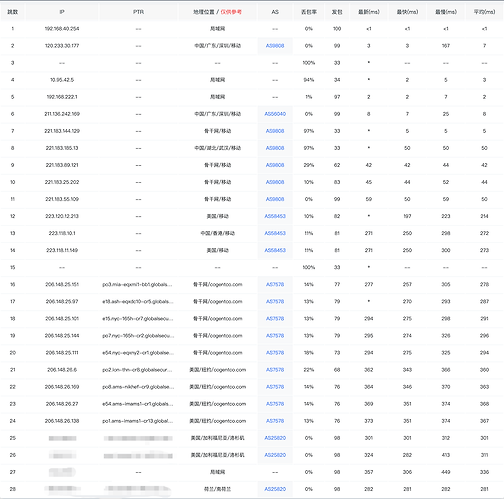Image resolution: width=504 pixels, height=499 pixels.
Task: Open the AS link for 206.148.25.151
Action: point(275,284)
